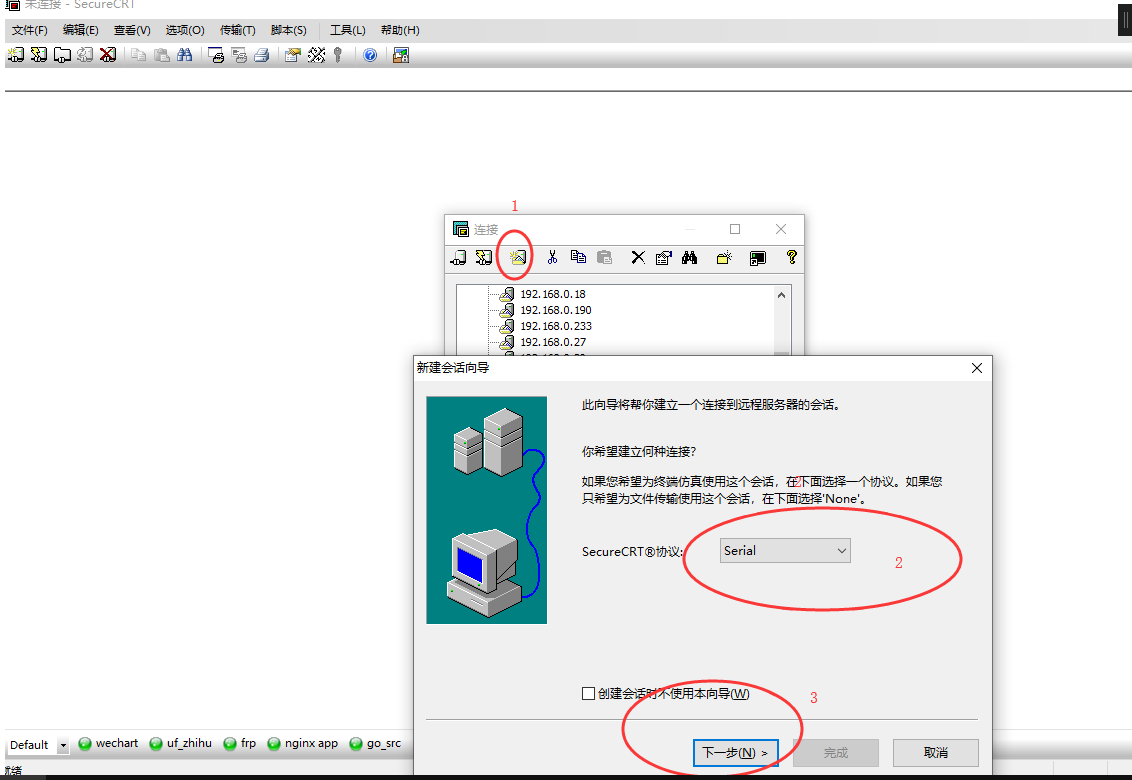Click yellow question mark help icon in 连接 dialog
Screen dimensions: 1132x780
coord(792,257)
